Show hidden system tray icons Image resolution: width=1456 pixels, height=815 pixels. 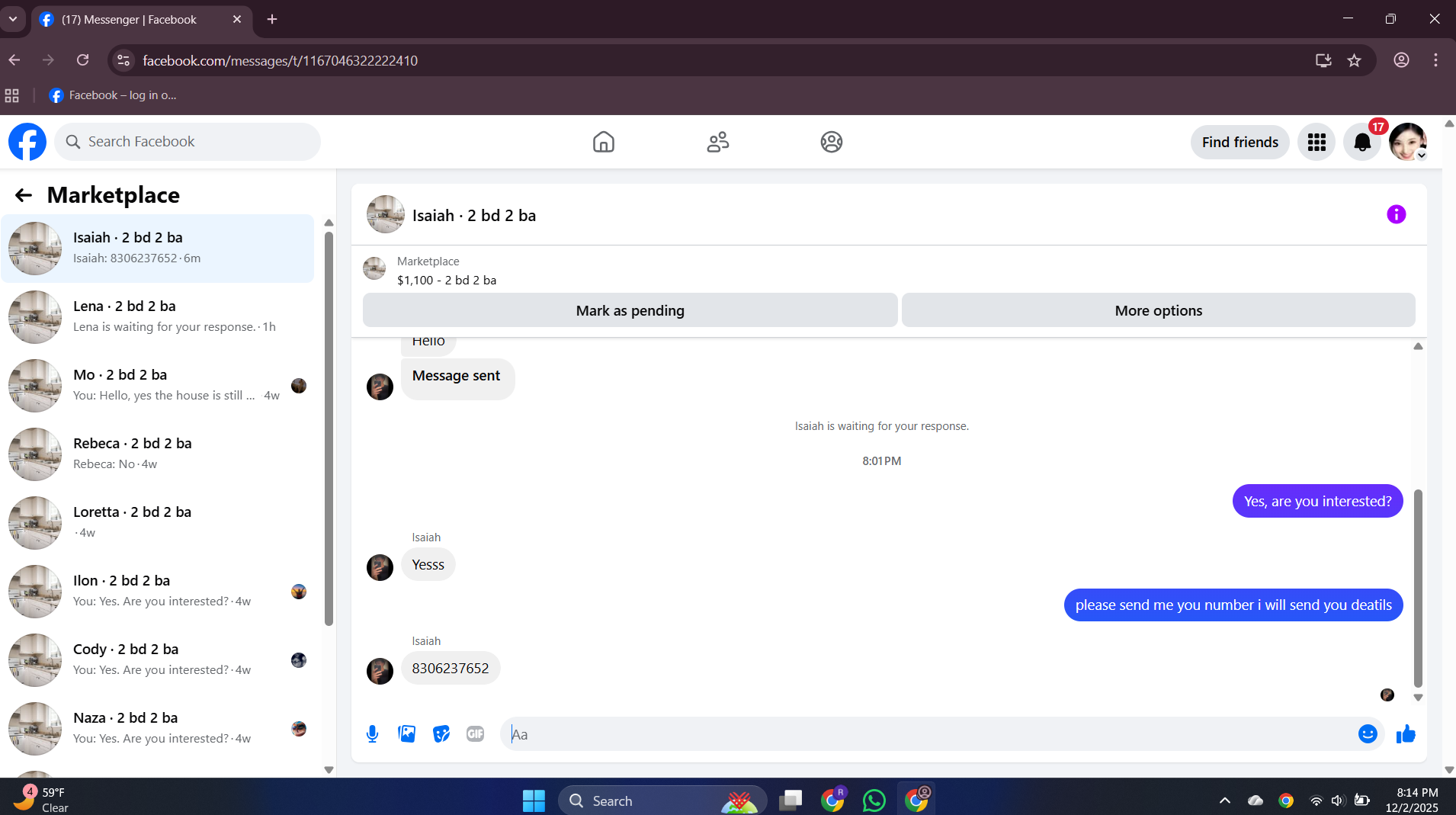1224,801
